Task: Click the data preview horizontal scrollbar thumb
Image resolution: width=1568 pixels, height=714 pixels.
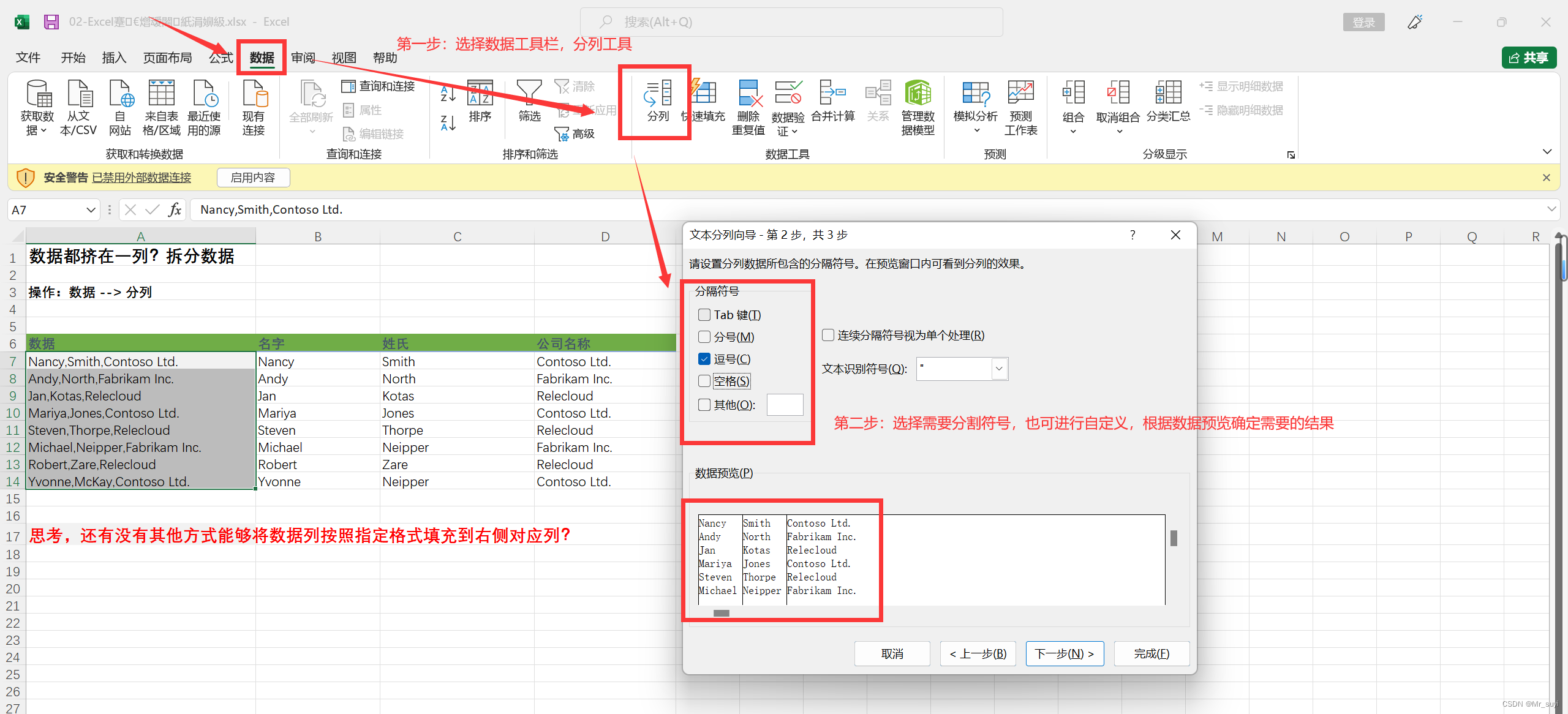Action: coord(721,613)
